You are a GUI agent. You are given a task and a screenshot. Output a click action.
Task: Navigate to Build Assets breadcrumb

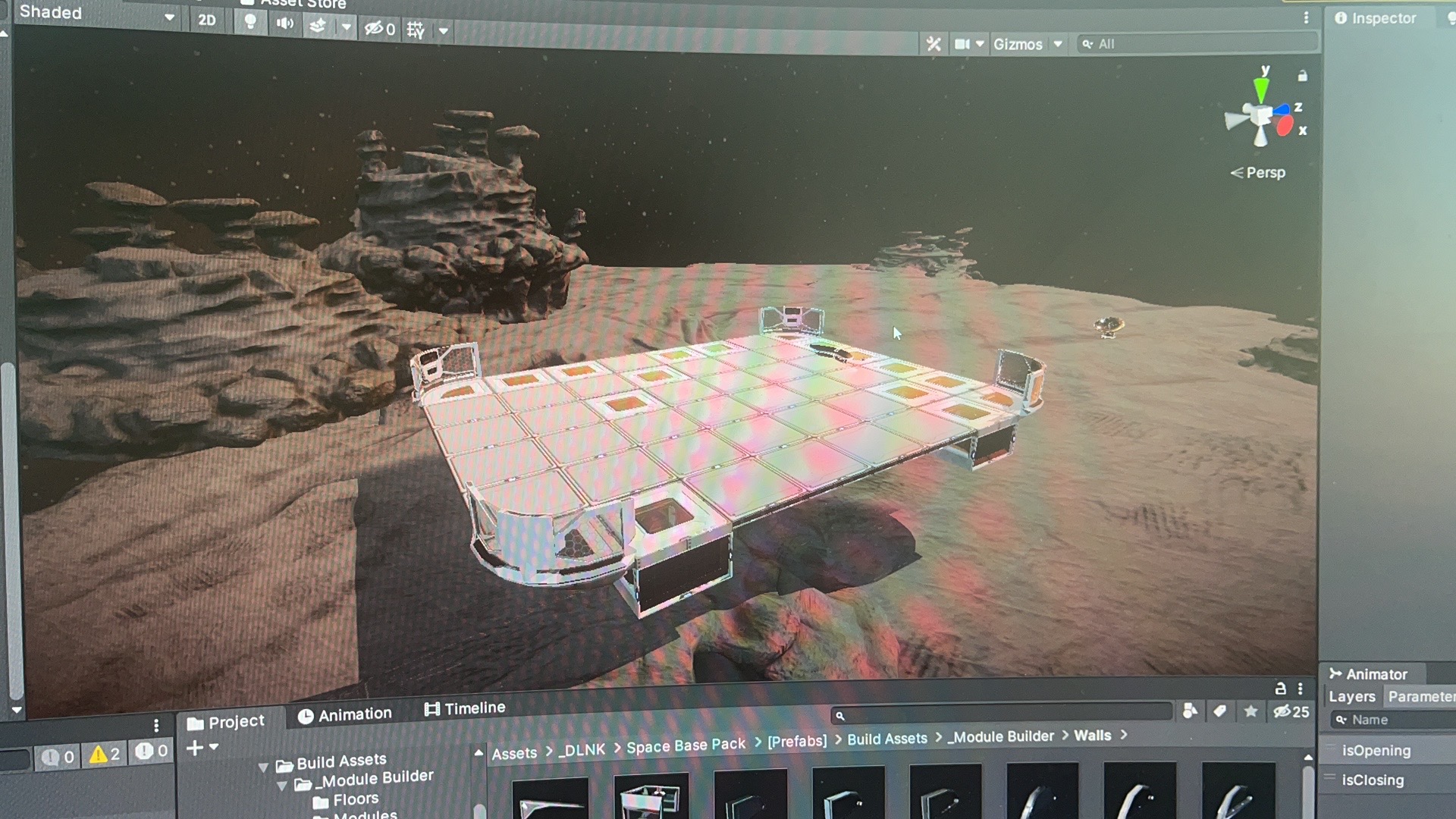pyautogui.click(x=887, y=739)
